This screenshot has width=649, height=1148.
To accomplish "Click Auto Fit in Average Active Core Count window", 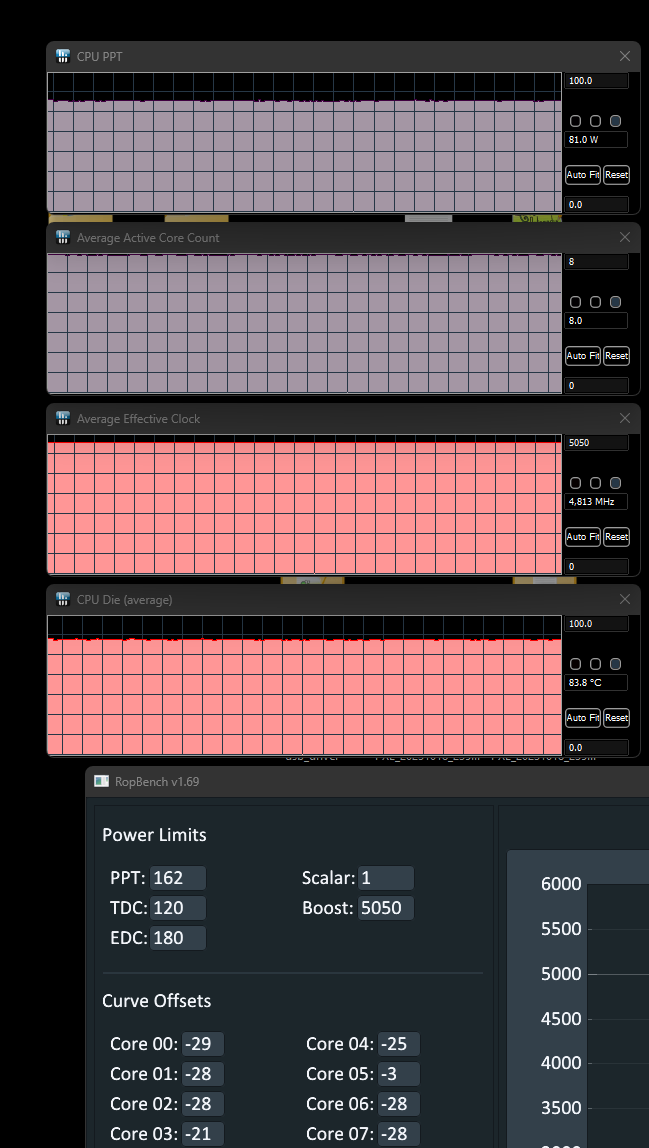I will coord(582,356).
